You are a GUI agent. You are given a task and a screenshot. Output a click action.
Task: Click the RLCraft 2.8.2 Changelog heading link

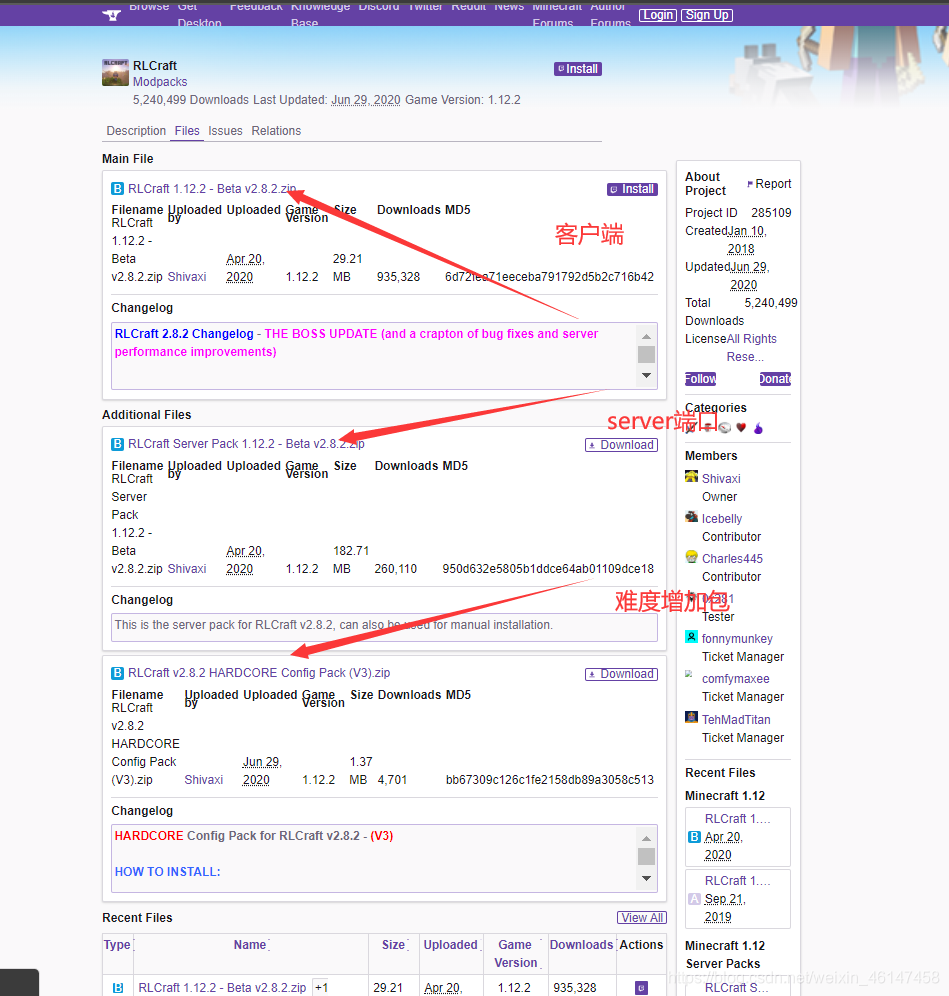pyautogui.click(x=184, y=333)
